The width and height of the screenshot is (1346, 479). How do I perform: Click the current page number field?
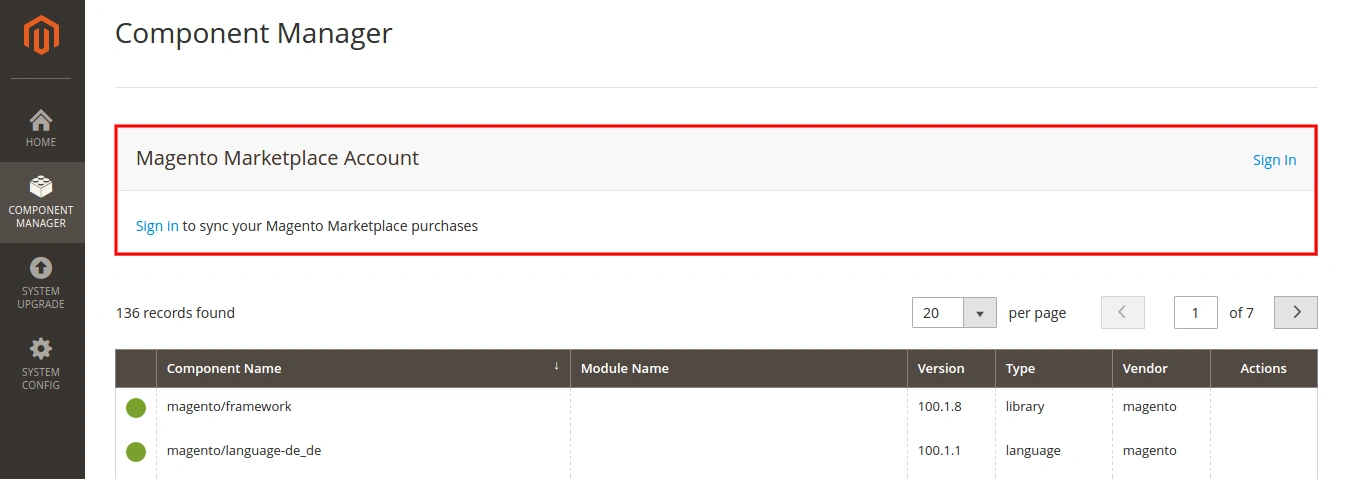click(x=1195, y=313)
